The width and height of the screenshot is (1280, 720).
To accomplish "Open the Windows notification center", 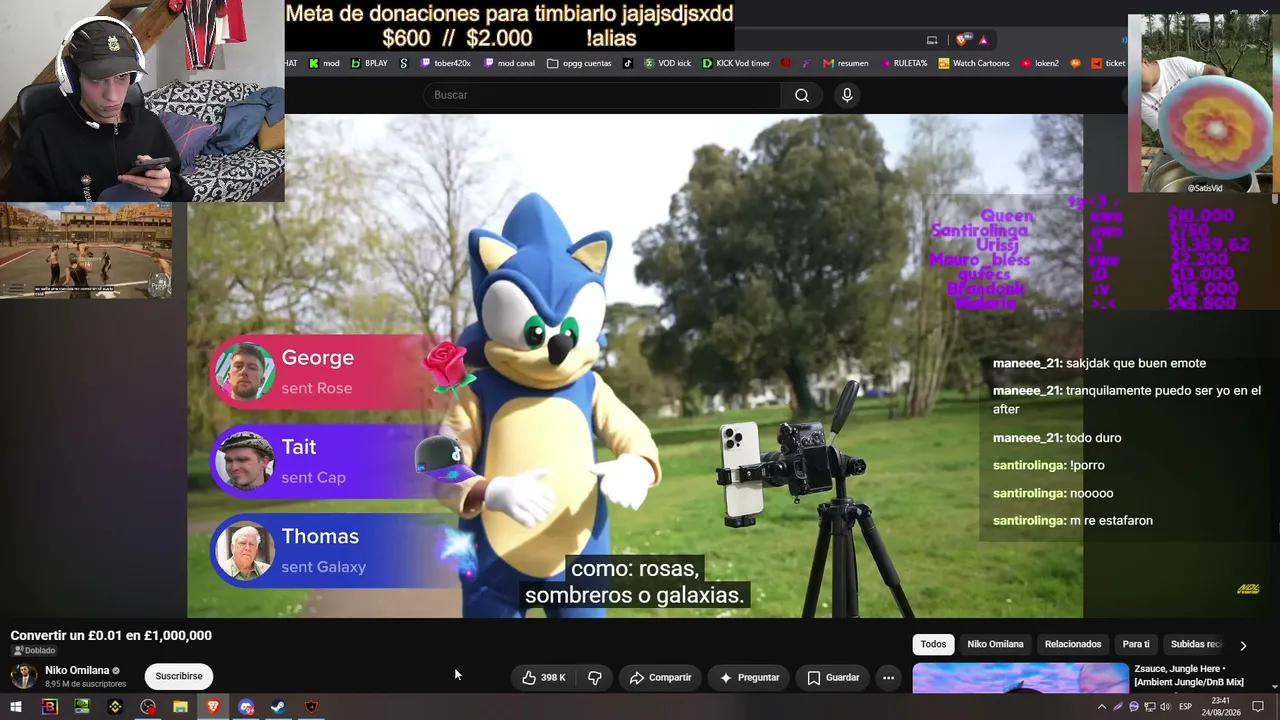I will pyautogui.click(x=1258, y=707).
